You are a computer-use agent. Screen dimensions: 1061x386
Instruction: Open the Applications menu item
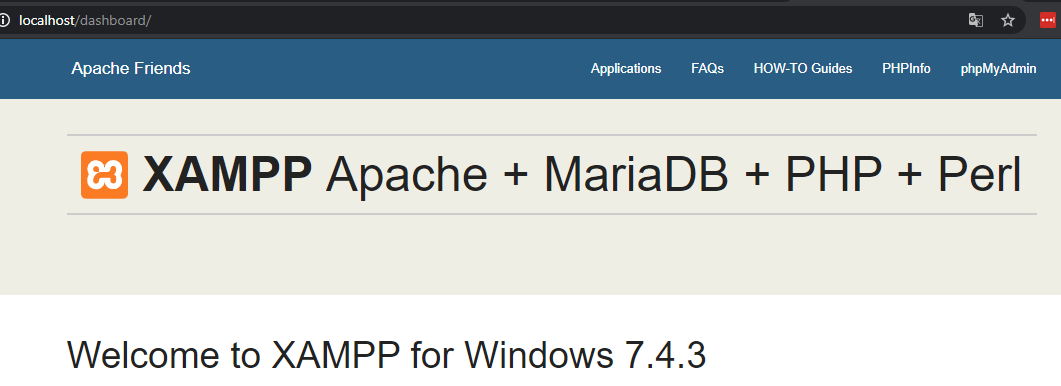626,68
